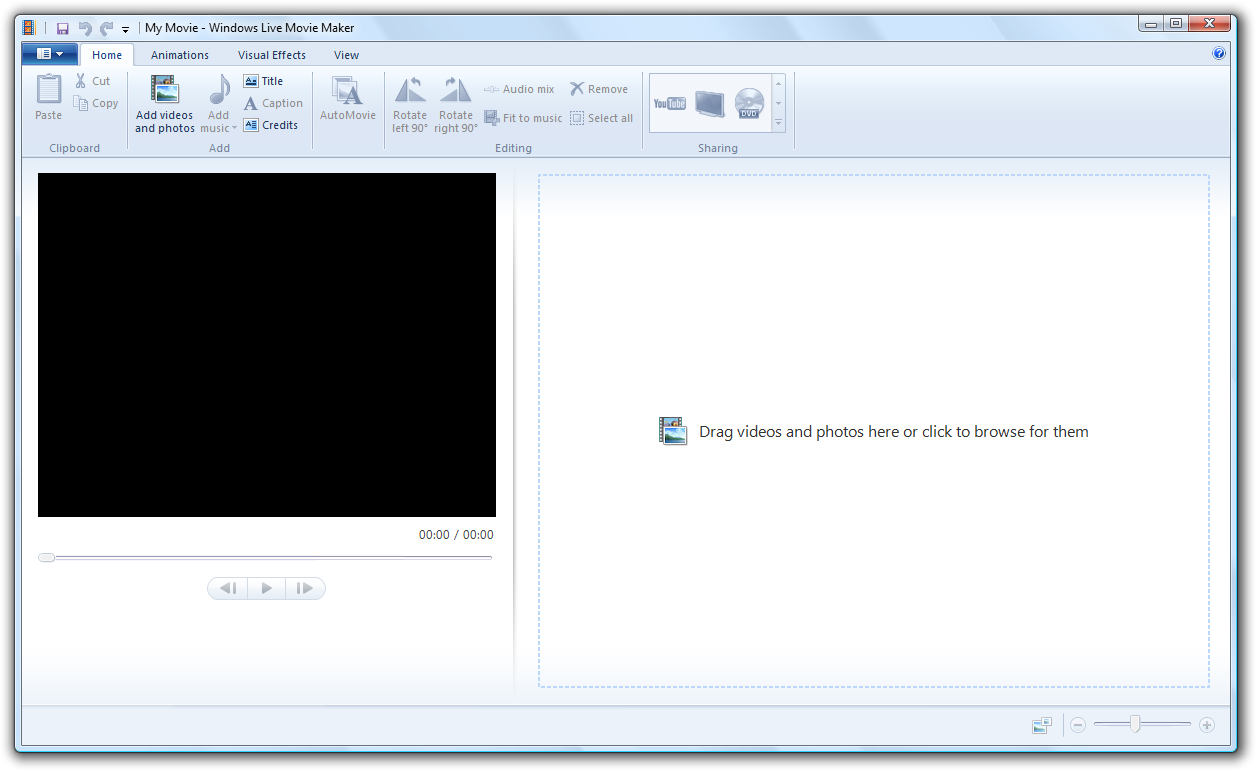Click the thumbnail size icon in status bar
1256x772 pixels.
click(x=1042, y=725)
